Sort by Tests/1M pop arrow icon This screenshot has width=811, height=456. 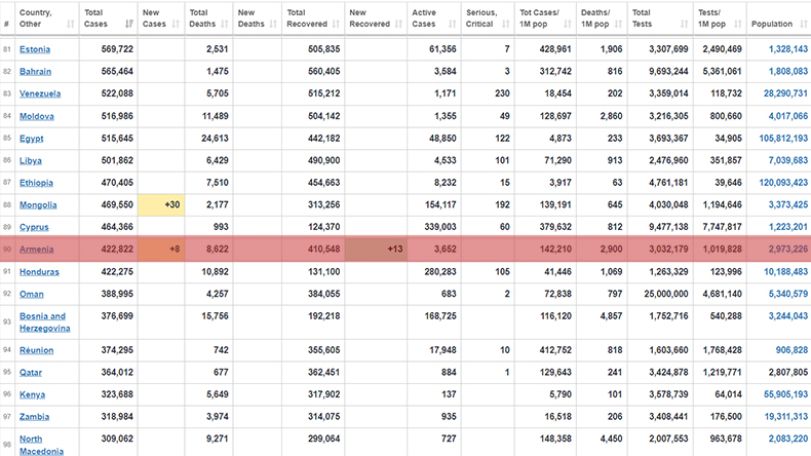coord(738,24)
